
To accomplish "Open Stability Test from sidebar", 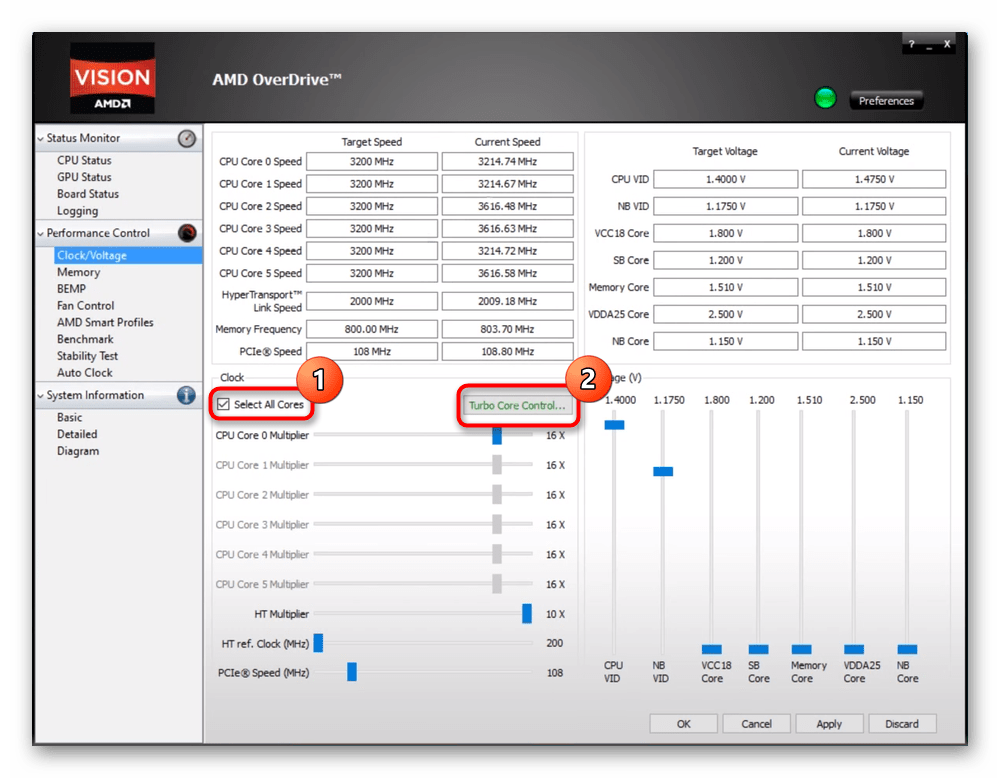I will click(87, 356).
